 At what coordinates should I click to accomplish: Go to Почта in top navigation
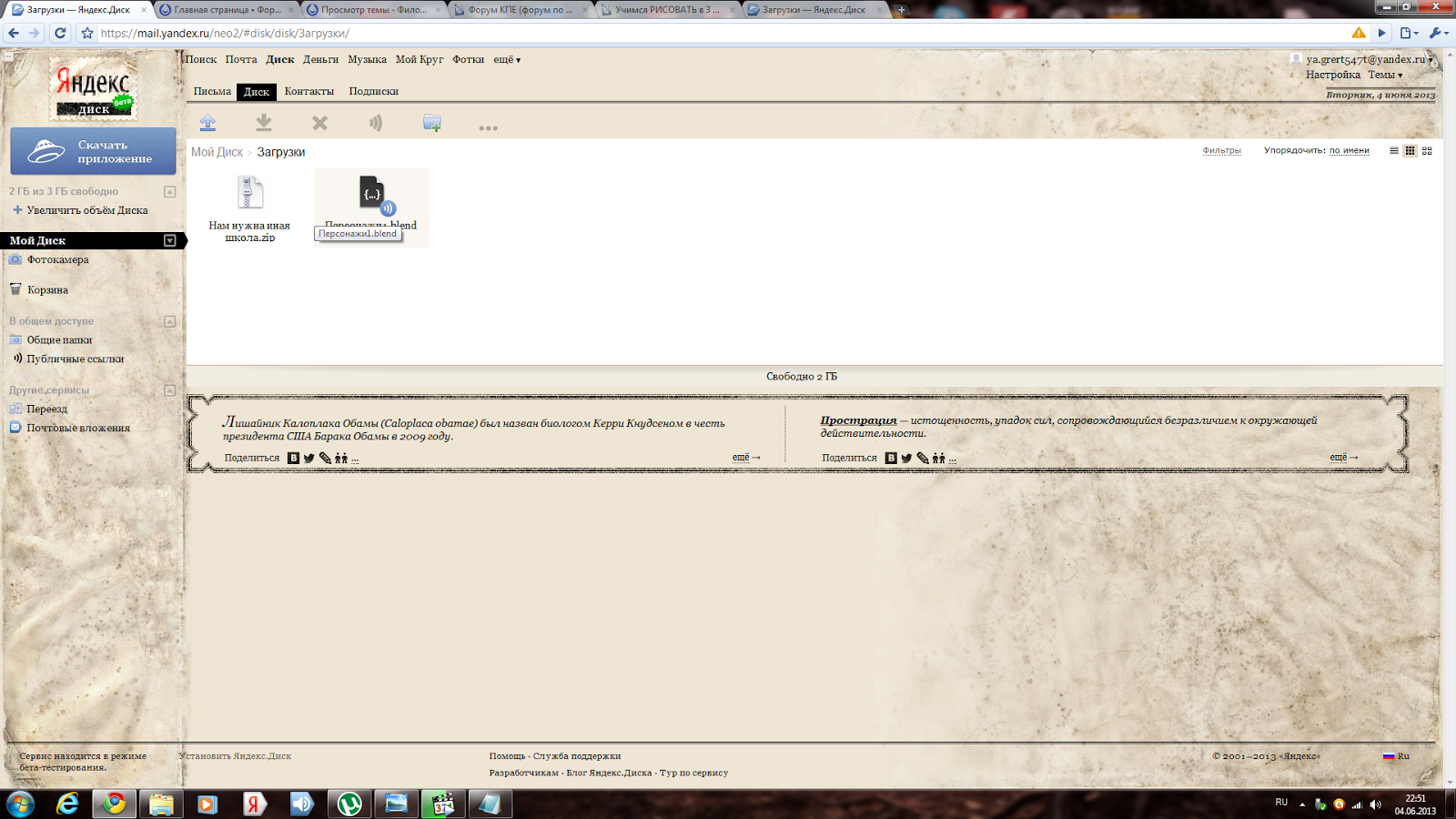point(241,59)
